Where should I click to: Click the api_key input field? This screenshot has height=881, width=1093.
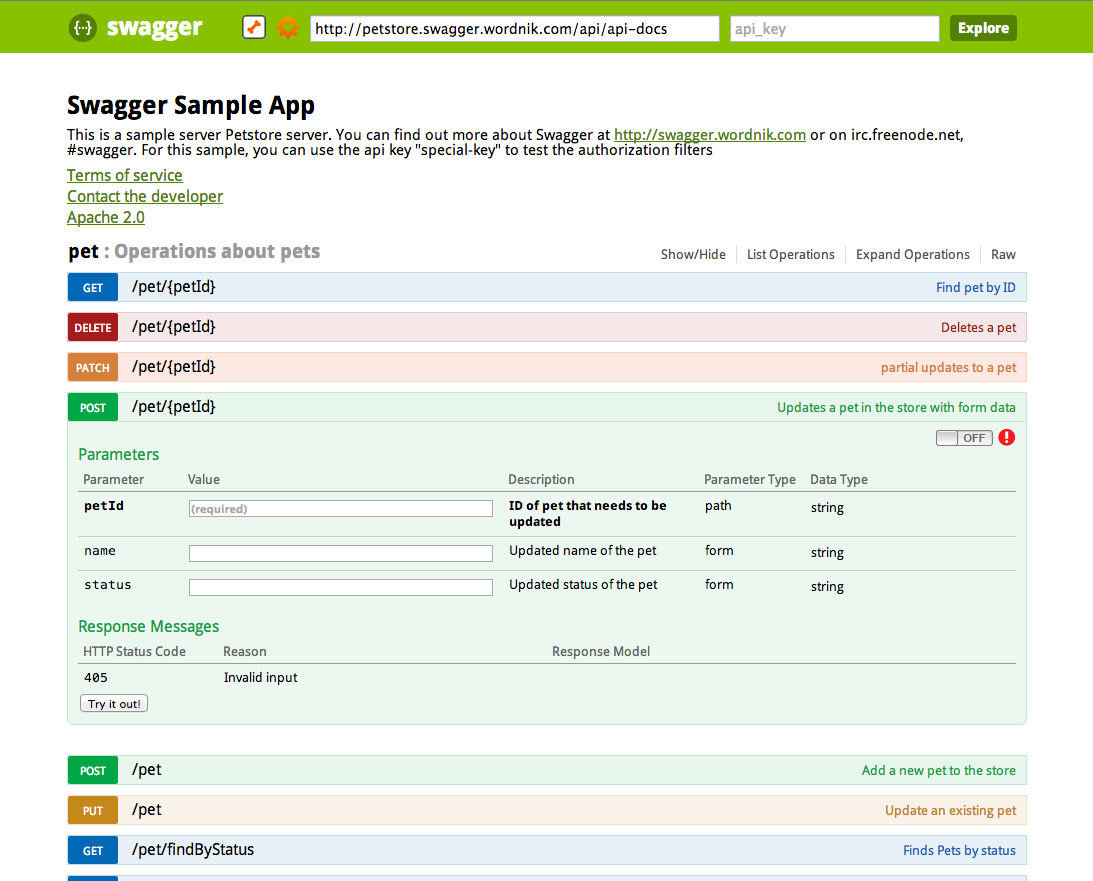click(834, 29)
